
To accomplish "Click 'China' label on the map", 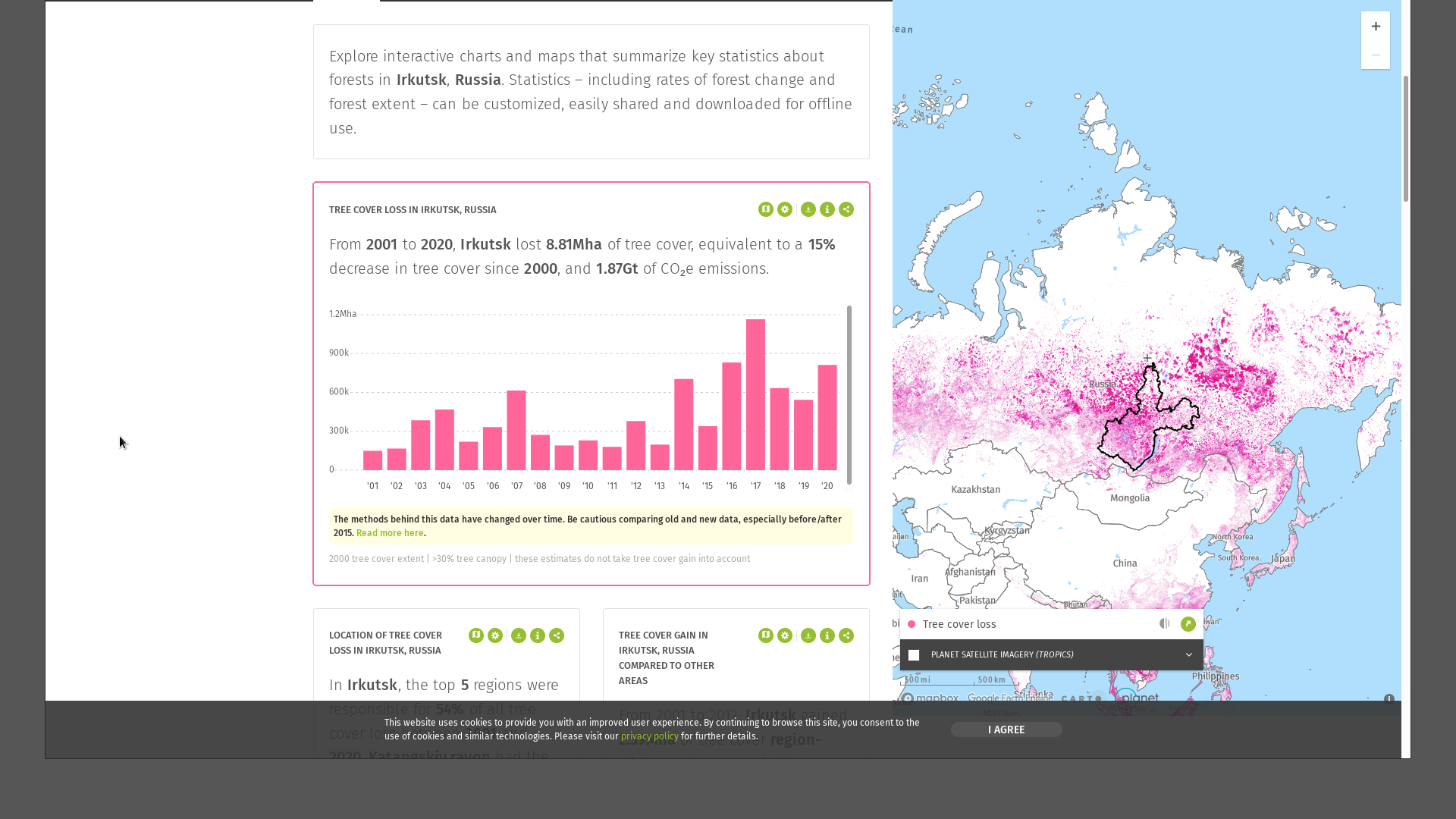I will [x=1125, y=563].
